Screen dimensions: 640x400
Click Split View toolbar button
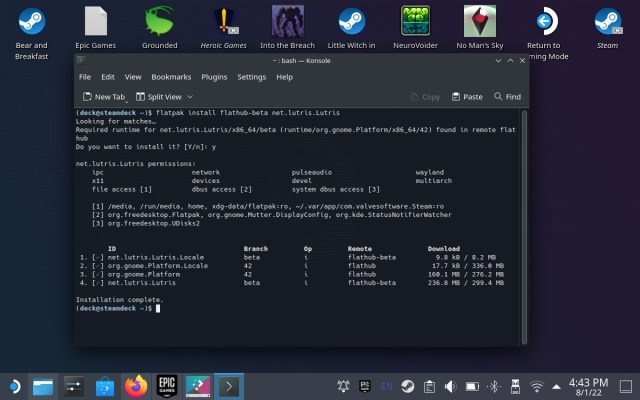coord(159,97)
